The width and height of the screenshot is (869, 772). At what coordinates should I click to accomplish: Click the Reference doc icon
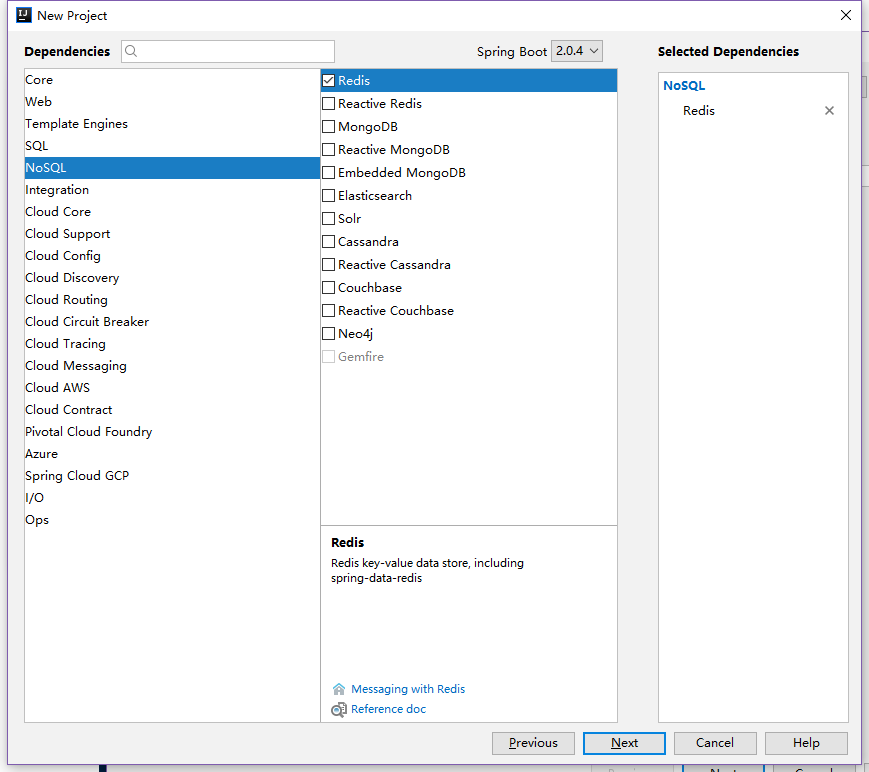pyautogui.click(x=339, y=710)
